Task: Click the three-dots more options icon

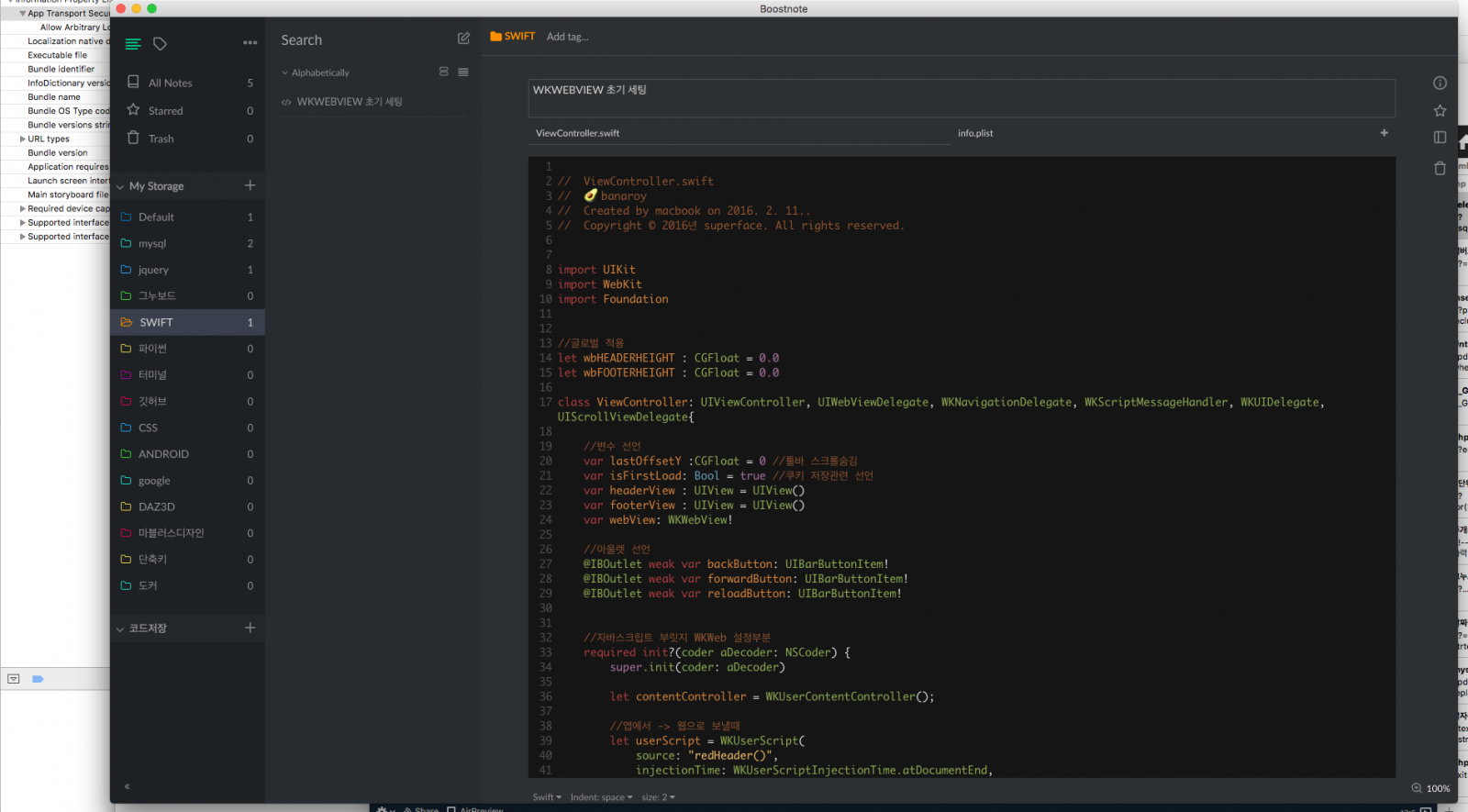Action: point(250,43)
